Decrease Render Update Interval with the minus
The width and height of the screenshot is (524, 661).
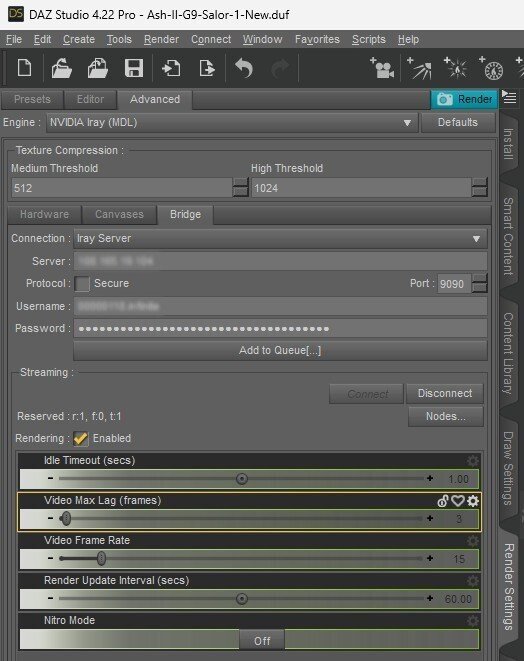[x=51, y=598]
